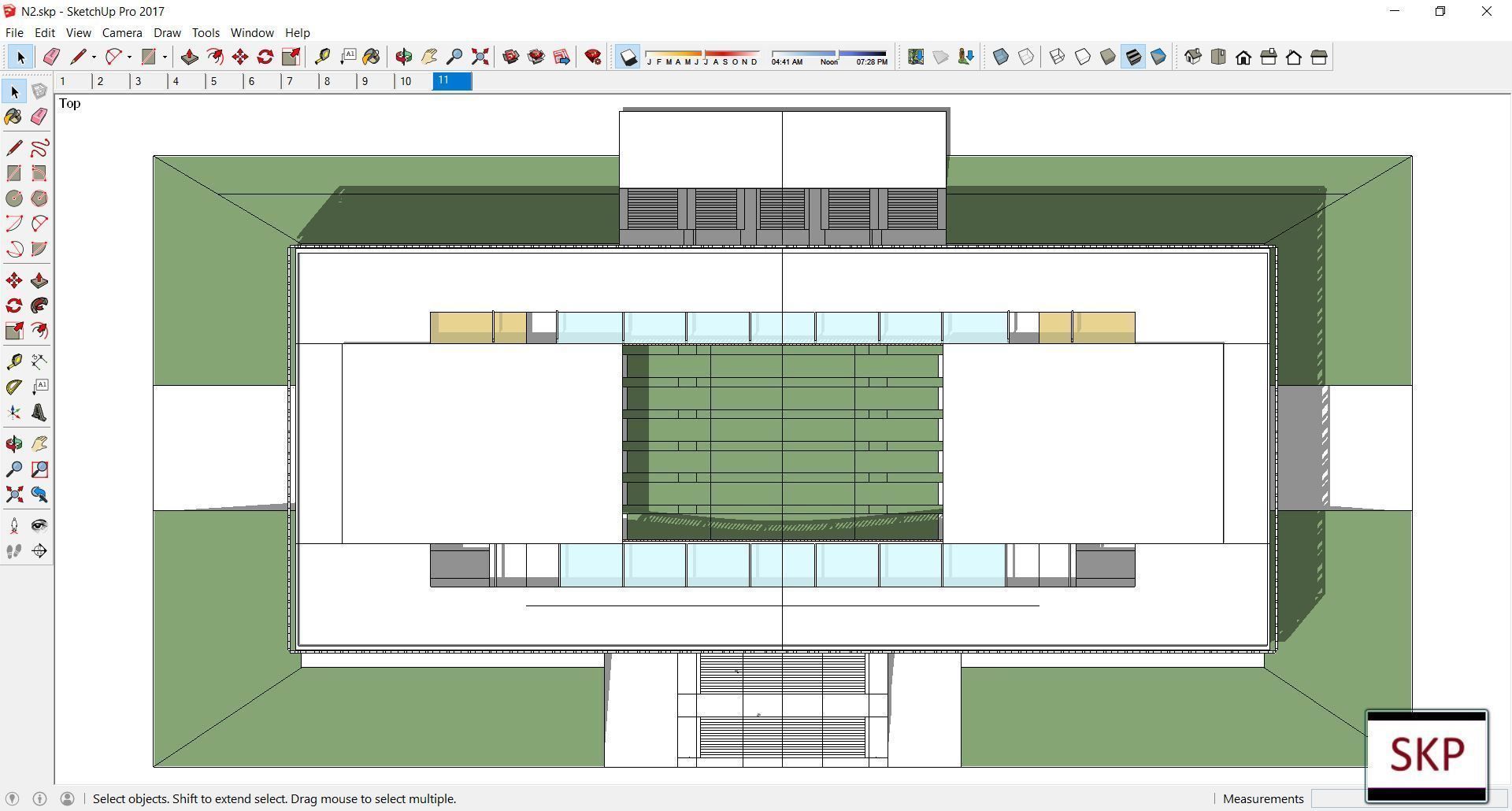Screen dimensions: 1512x811
Task: Switch to Left standard view
Action: click(1319, 57)
